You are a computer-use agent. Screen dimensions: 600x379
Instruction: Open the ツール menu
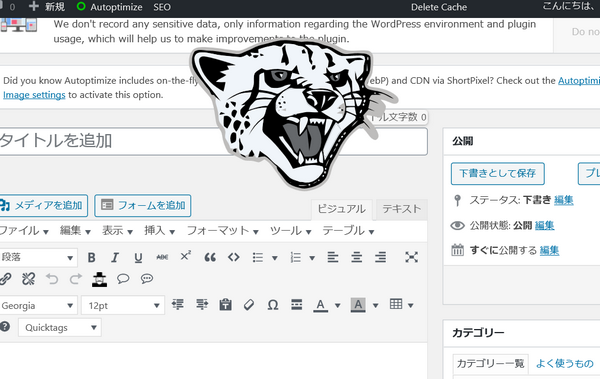click(290, 231)
